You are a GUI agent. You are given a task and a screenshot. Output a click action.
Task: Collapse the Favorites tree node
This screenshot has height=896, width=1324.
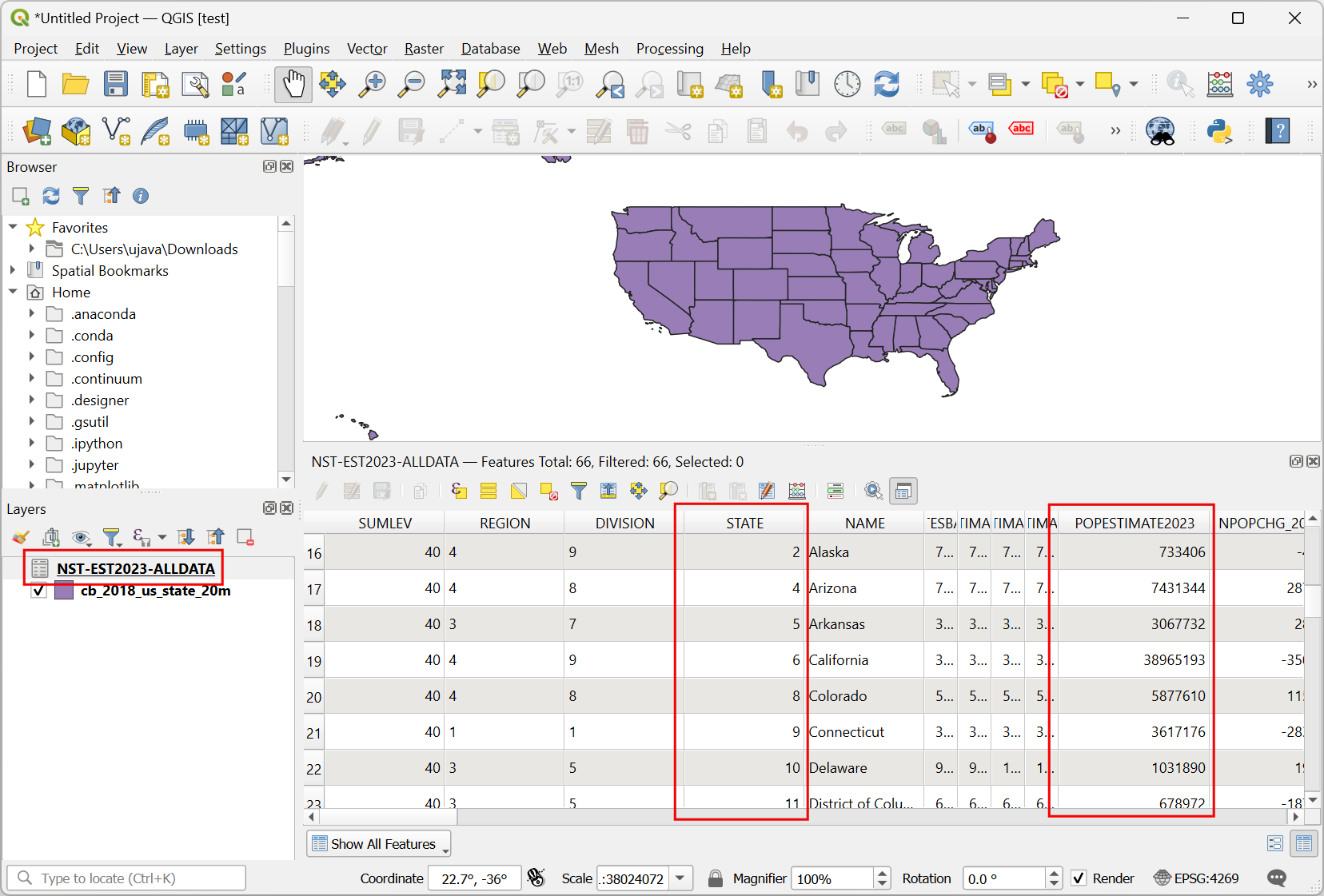click(x=13, y=228)
